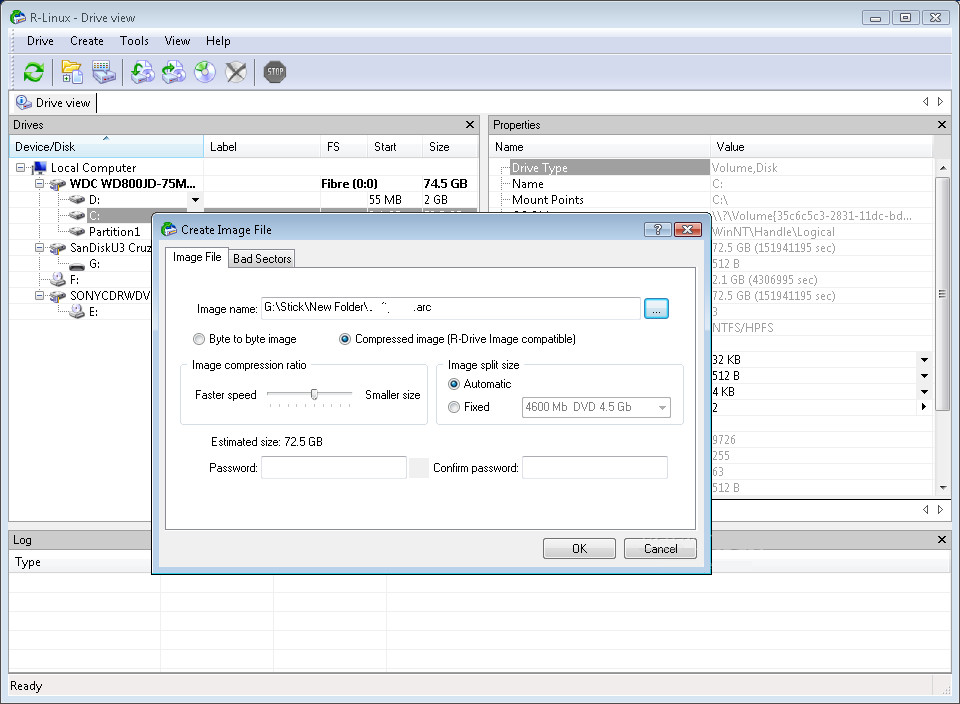Click the STOP toolbar icon
The width and height of the screenshot is (960, 704).
point(275,72)
